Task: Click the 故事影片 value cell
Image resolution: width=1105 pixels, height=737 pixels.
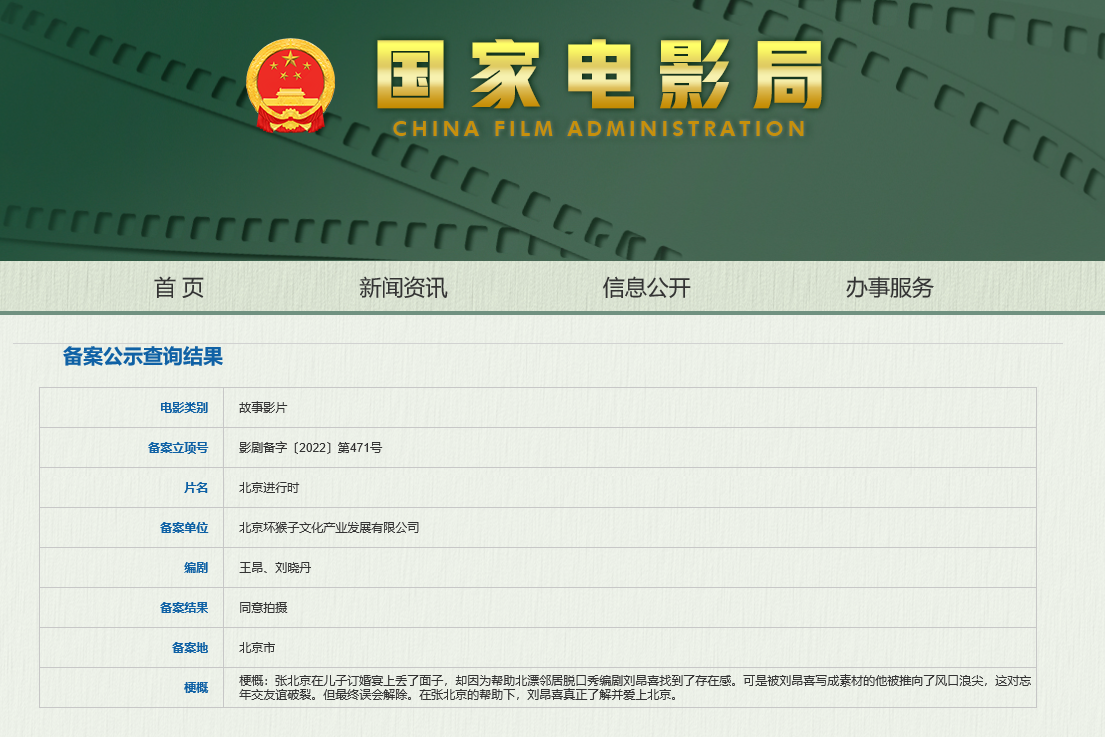Action: (x=263, y=408)
